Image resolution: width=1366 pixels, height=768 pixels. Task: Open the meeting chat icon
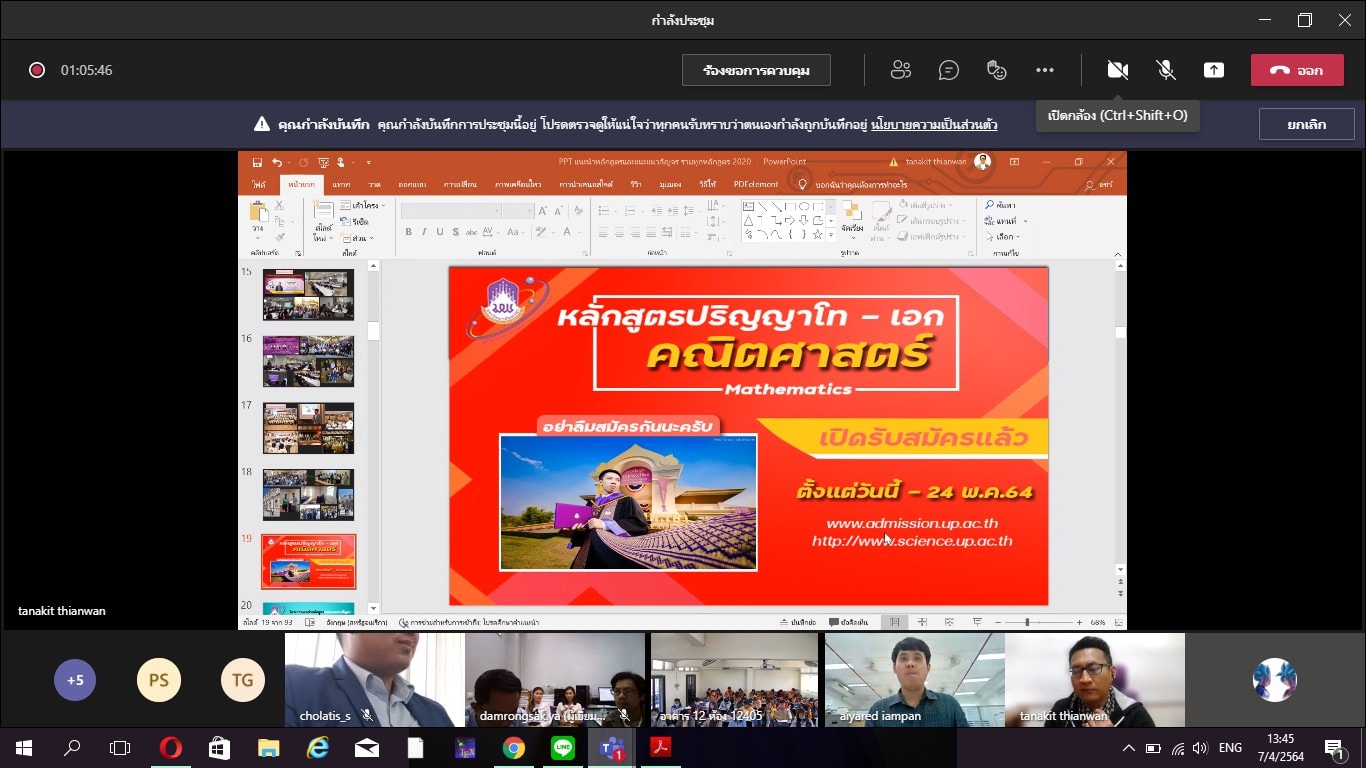[949, 70]
